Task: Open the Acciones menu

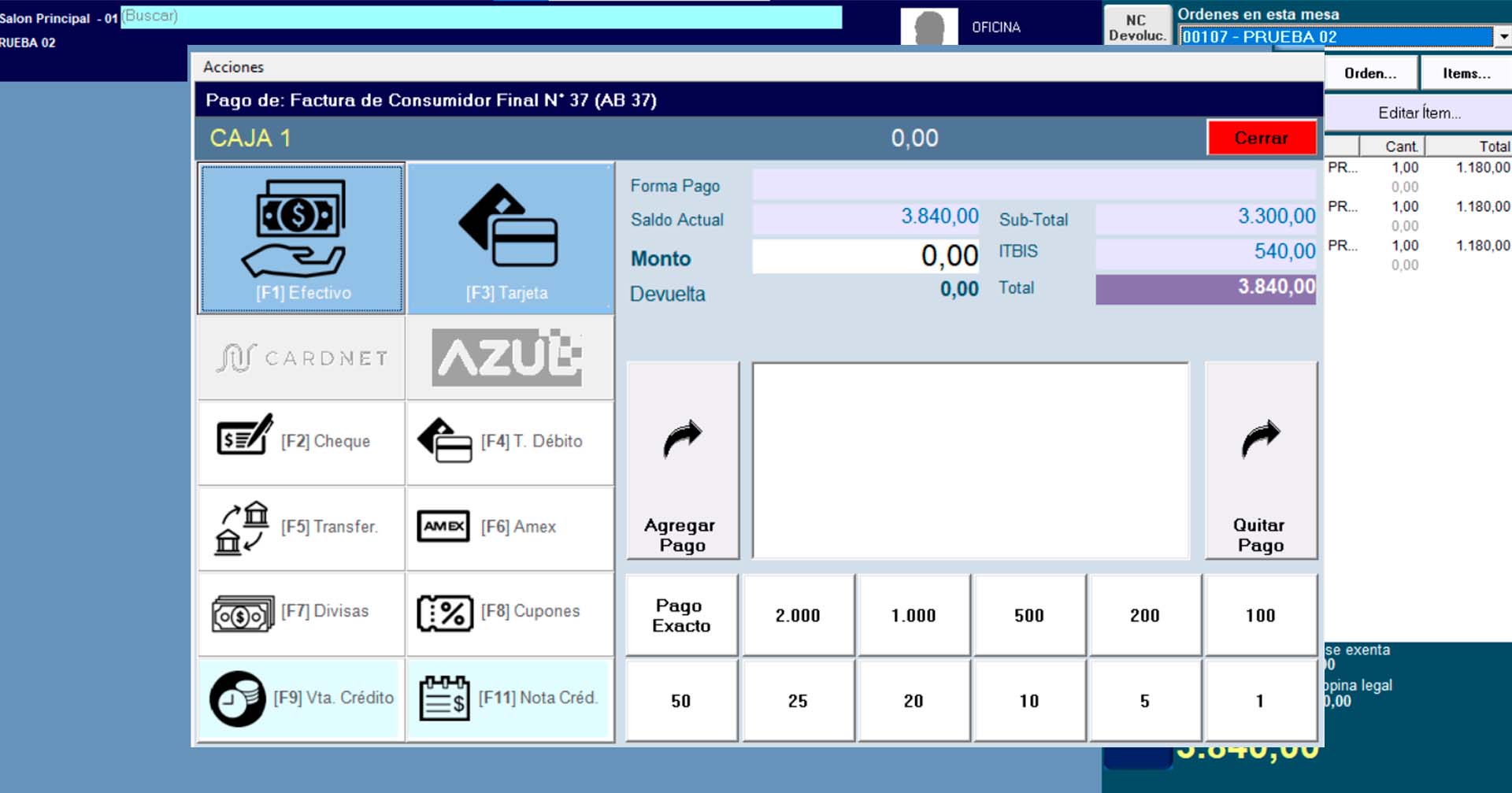Action: click(x=233, y=67)
